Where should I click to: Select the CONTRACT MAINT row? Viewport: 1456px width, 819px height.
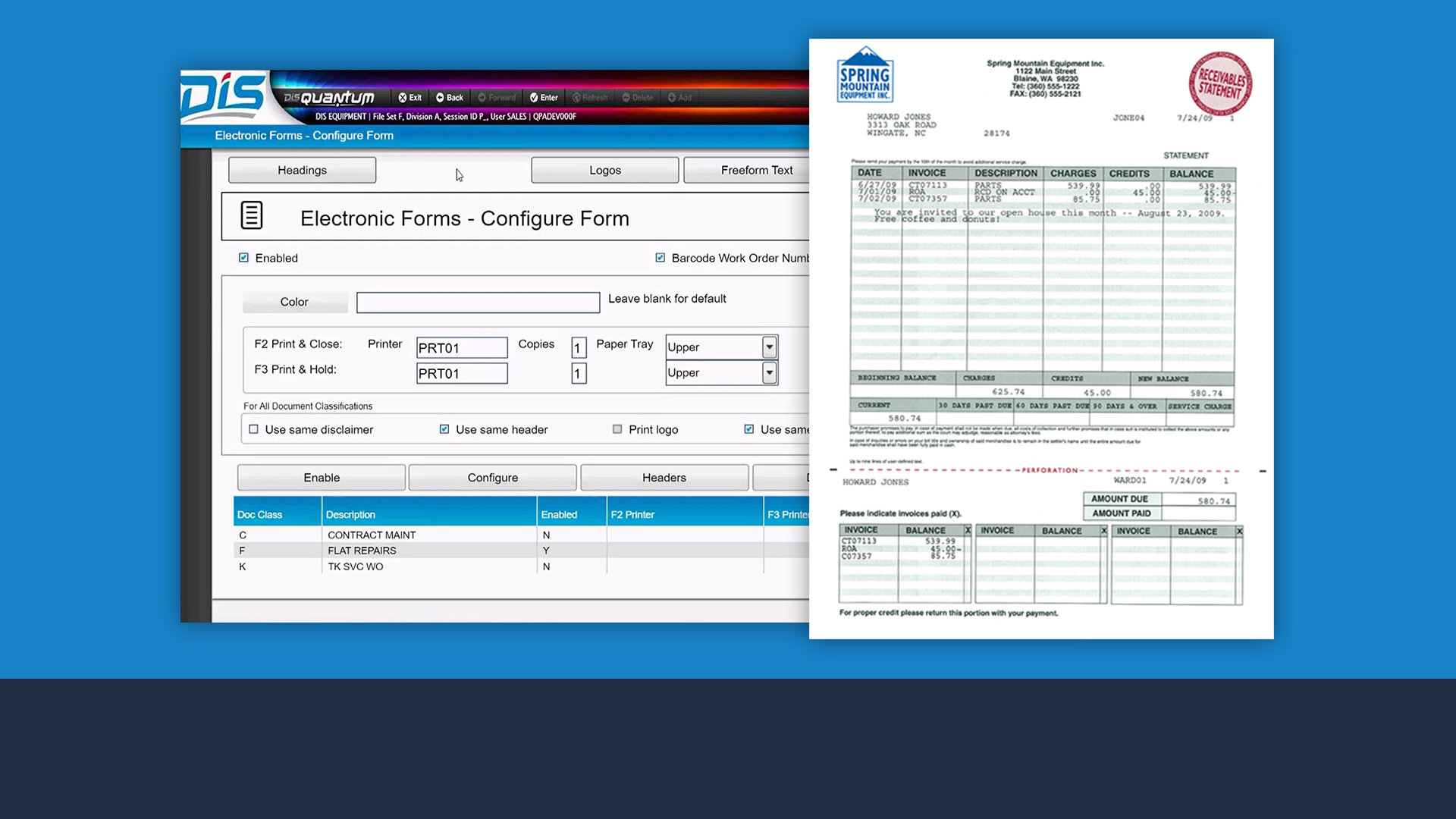522,535
